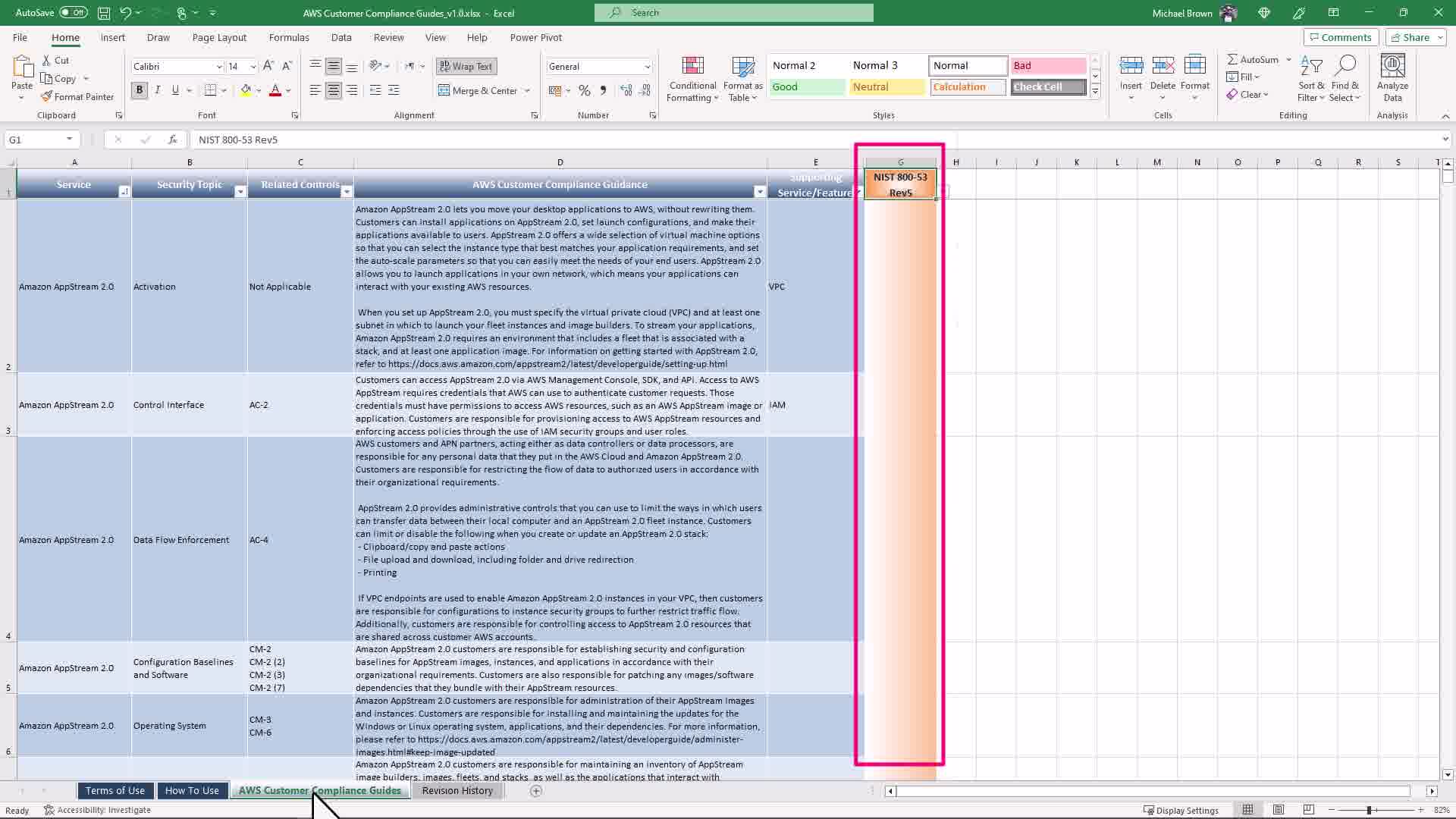This screenshot has width=1456, height=819.
Task: Click the Save icon in title bar
Action: click(x=104, y=13)
